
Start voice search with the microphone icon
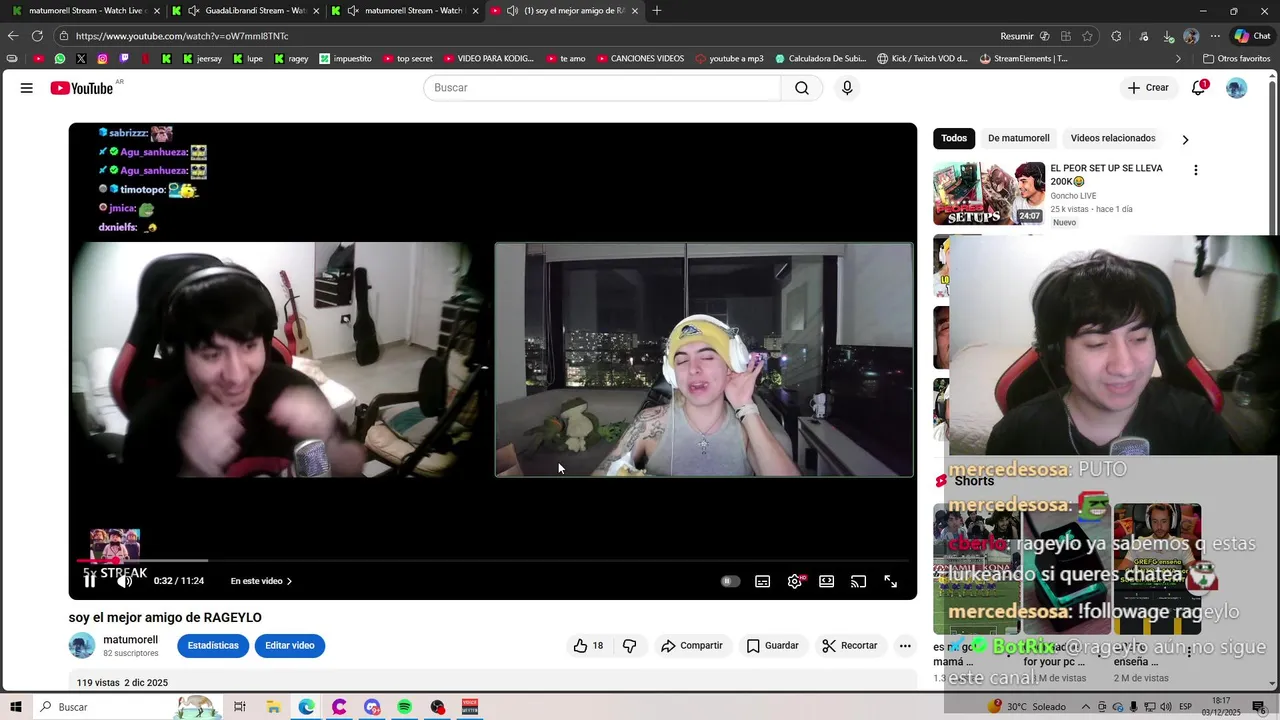847,88
